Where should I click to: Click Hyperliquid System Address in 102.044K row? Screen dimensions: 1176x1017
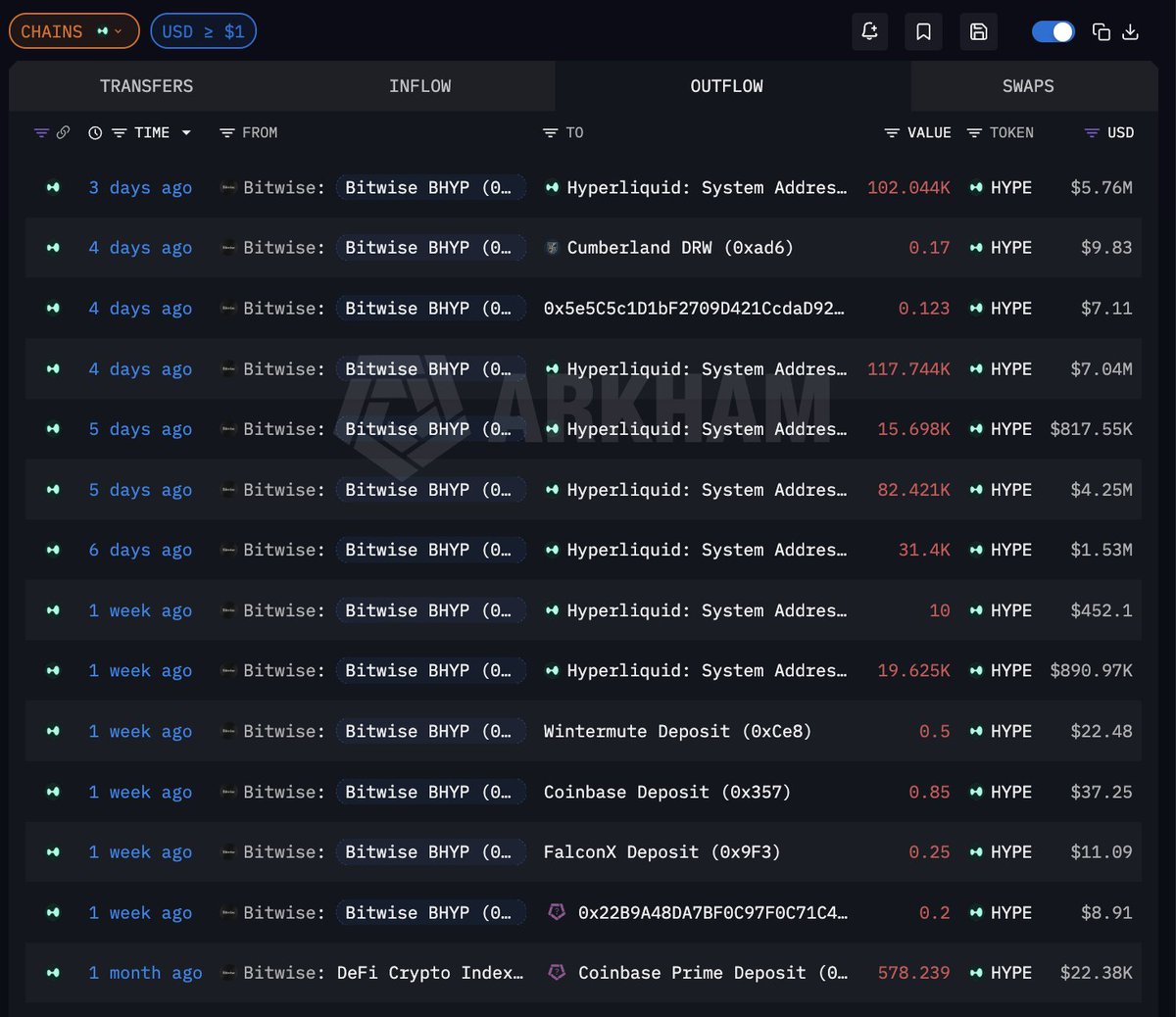coord(706,187)
